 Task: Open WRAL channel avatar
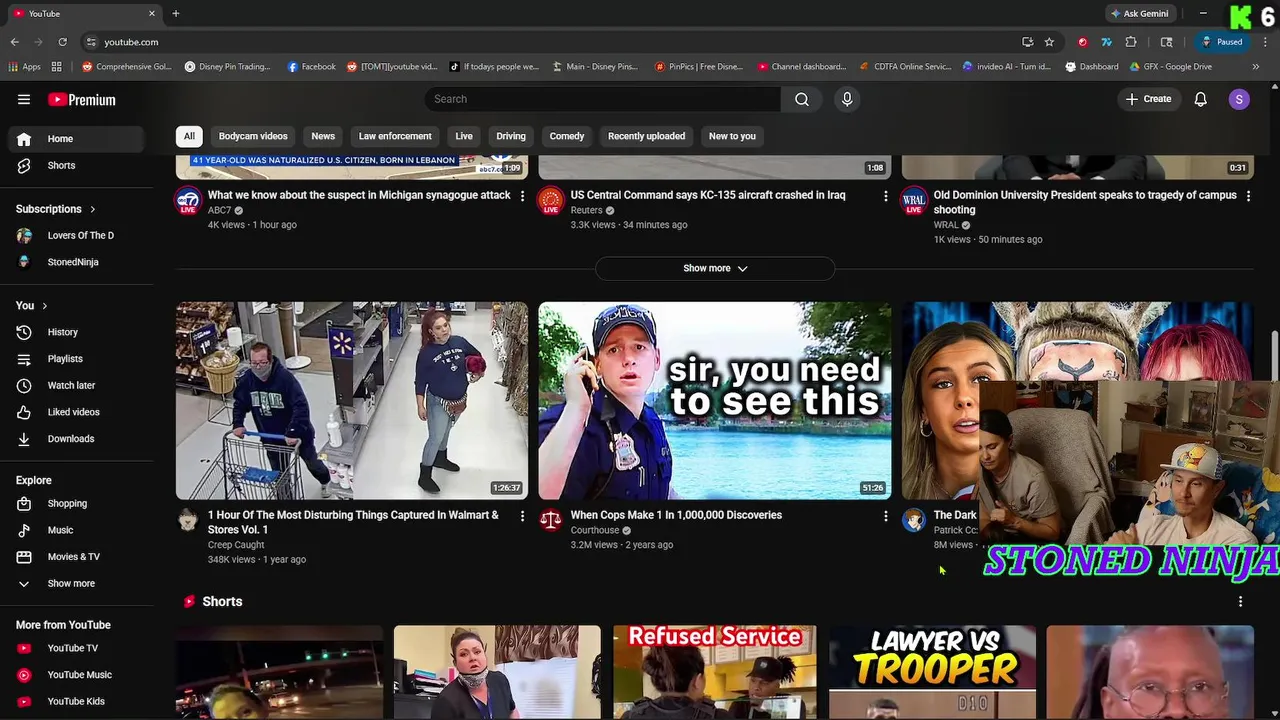point(914,201)
